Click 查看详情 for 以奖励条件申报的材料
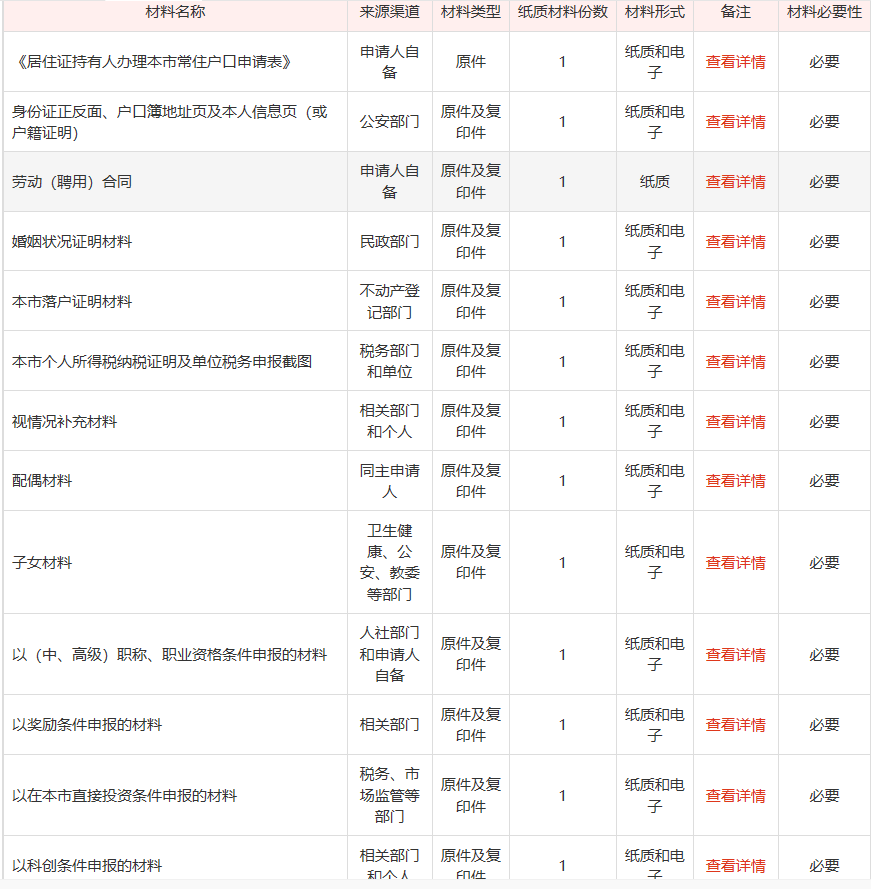This screenshot has width=871, height=889. pyautogui.click(x=735, y=725)
